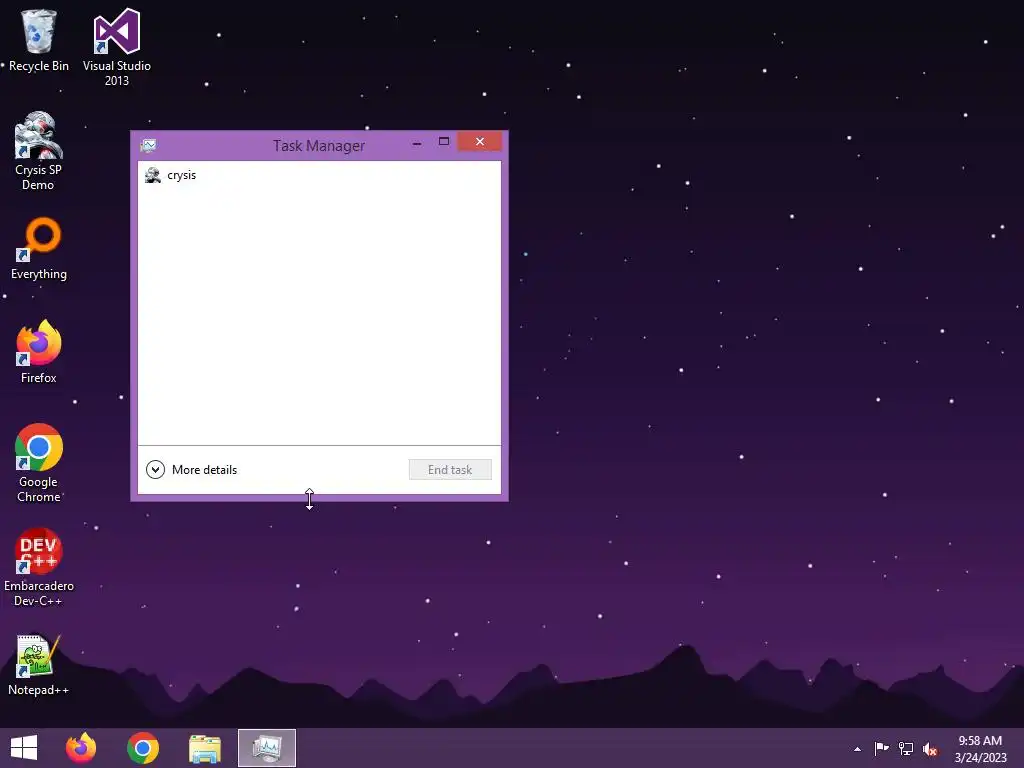Close the Task Manager window
Screen dimensions: 1024x768
tap(480, 142)
